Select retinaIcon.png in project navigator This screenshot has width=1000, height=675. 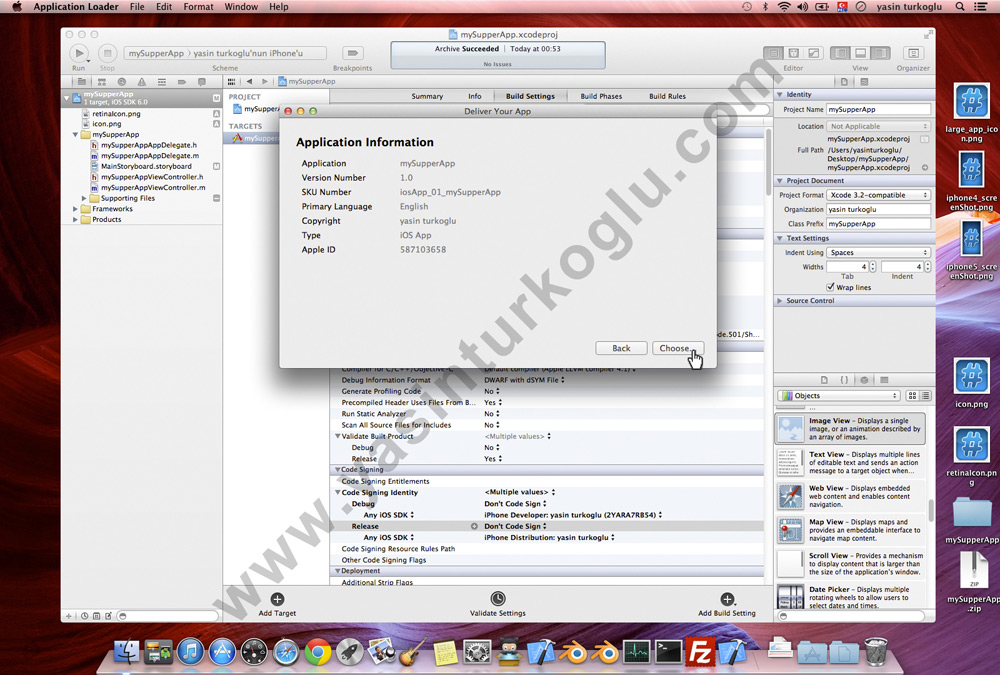click(116, 114)
